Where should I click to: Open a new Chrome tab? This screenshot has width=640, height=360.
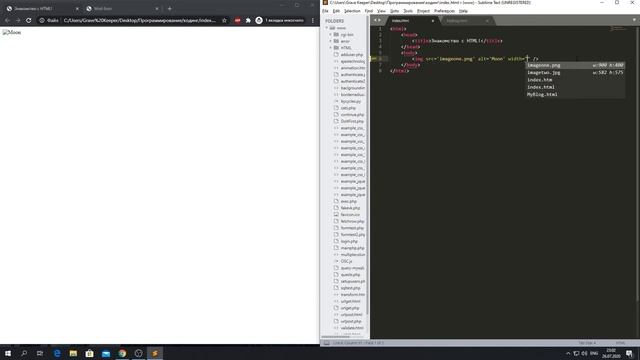click(169, 8)
